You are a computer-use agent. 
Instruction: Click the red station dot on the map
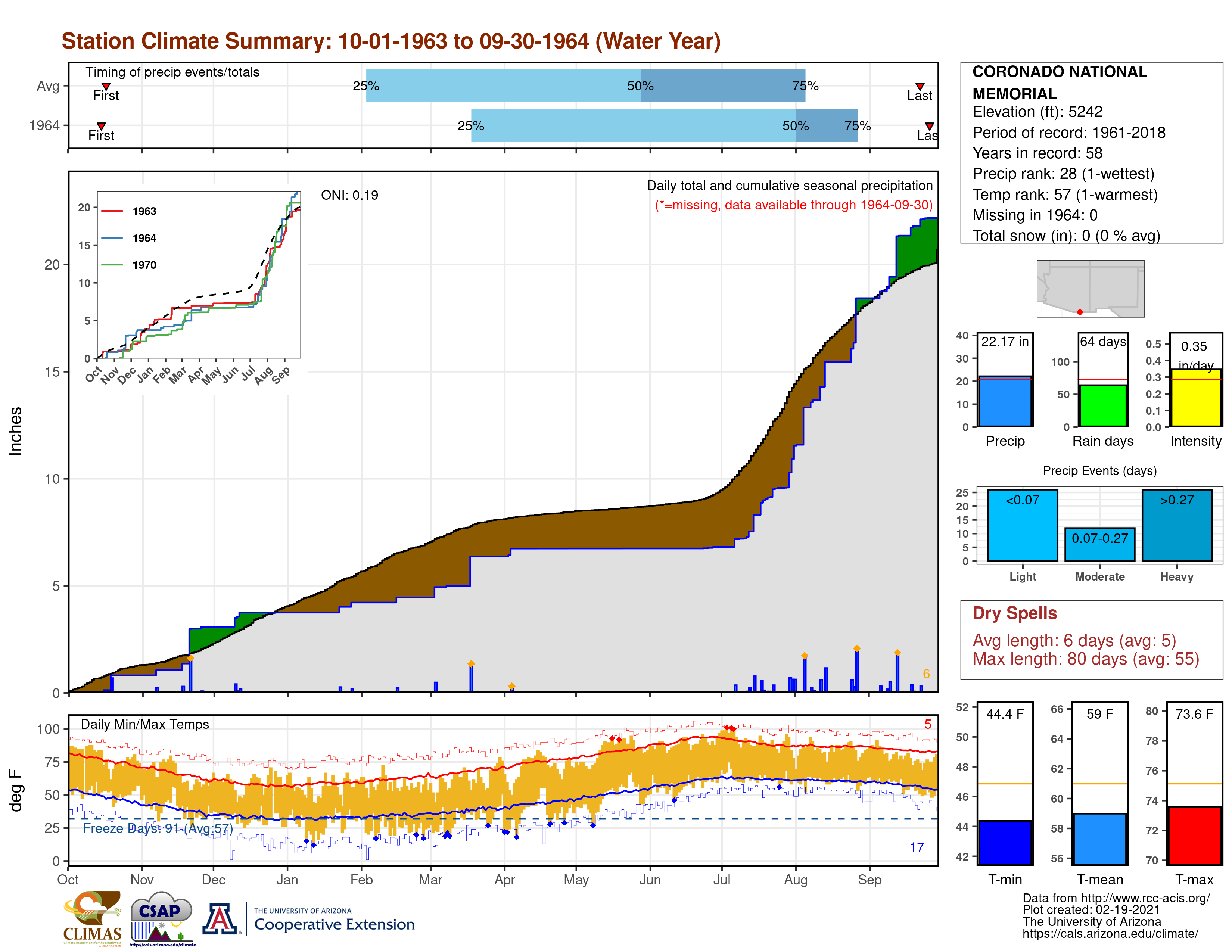(x=1080, y=312)
